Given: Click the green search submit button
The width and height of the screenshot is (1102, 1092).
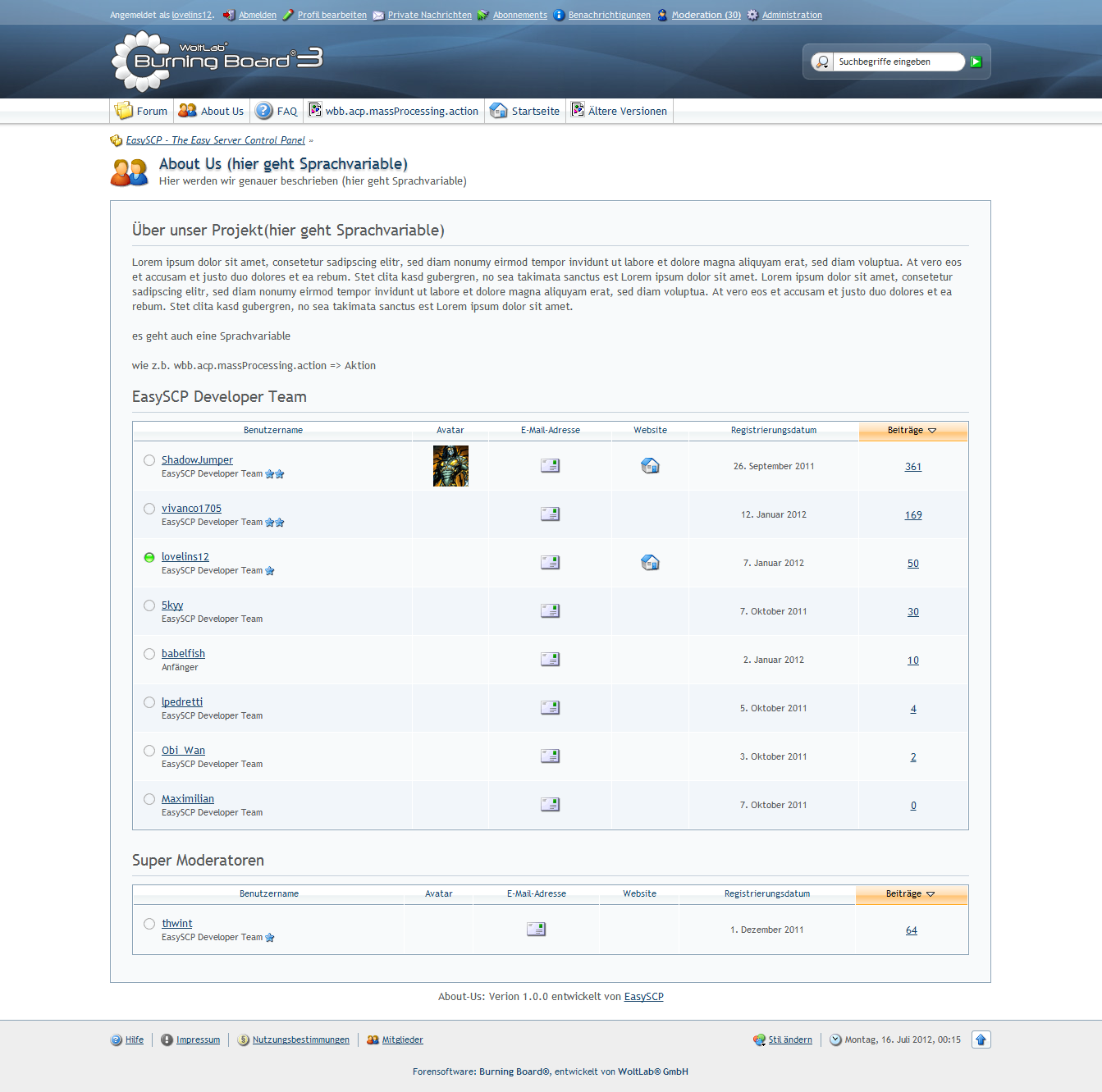Looking at the screenshot, I should 976,62.
